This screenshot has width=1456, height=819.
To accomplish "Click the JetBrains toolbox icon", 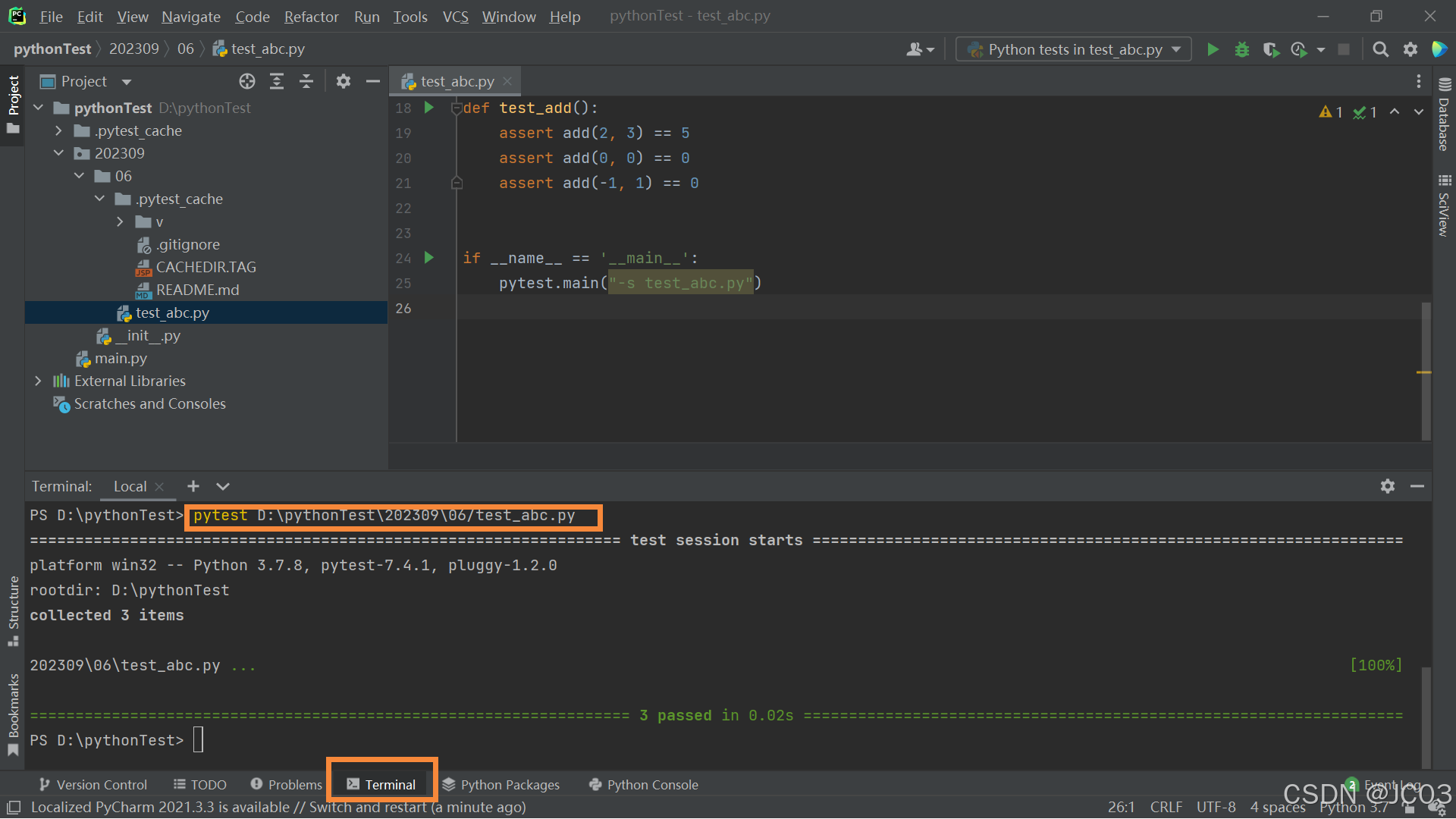I will (x=1439, y=49).
